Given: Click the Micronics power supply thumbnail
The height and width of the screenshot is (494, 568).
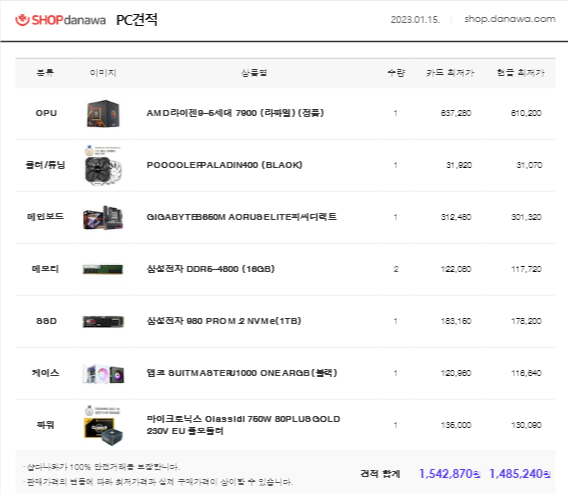Looking at the screenshot, I should pyautogui.click(x=103, y=426).
